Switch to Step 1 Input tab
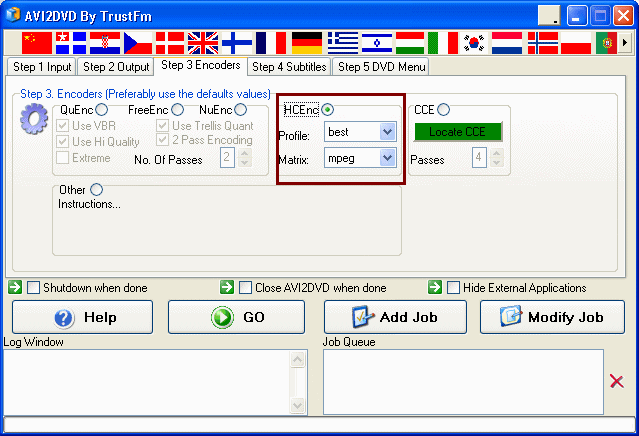Screen dimensions: 639x436 (42, 67)
